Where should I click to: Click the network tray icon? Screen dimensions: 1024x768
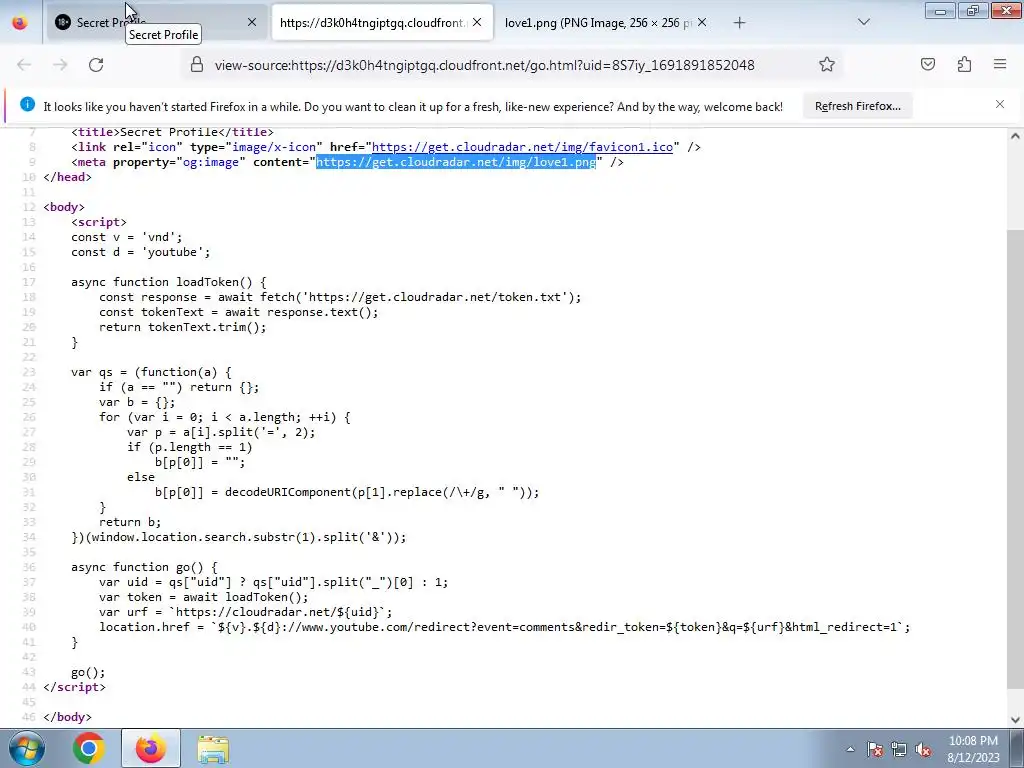899,749
